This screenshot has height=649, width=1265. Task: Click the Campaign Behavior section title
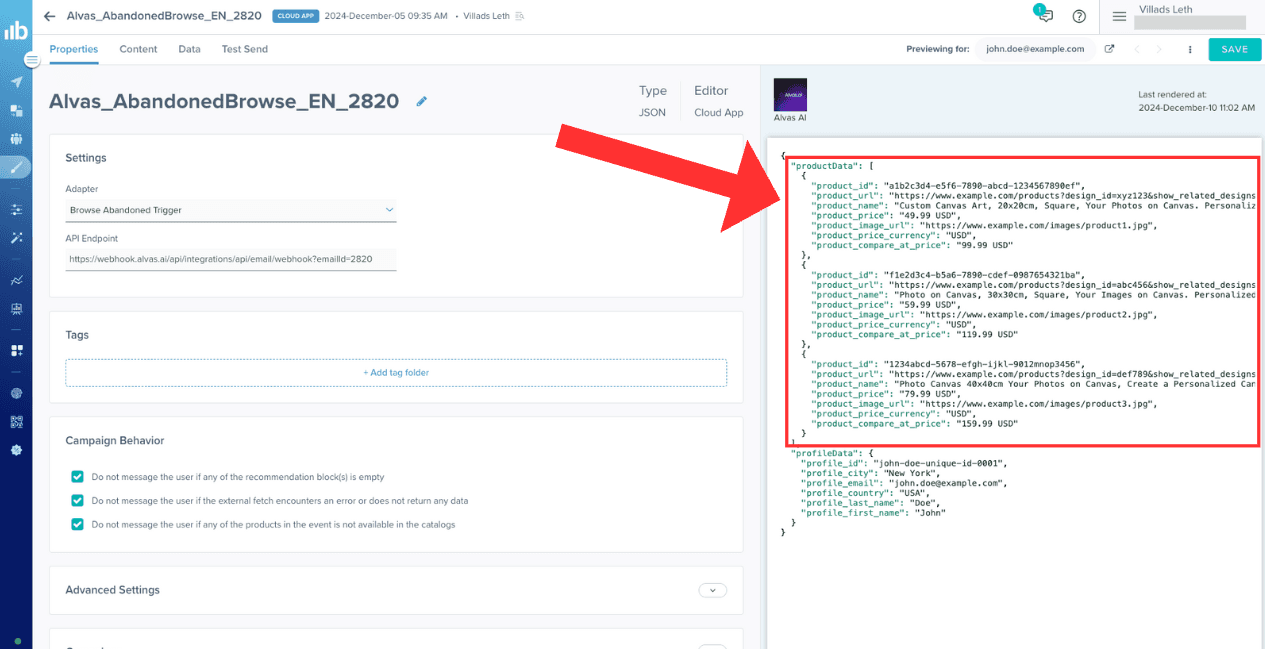click(115, 440)
